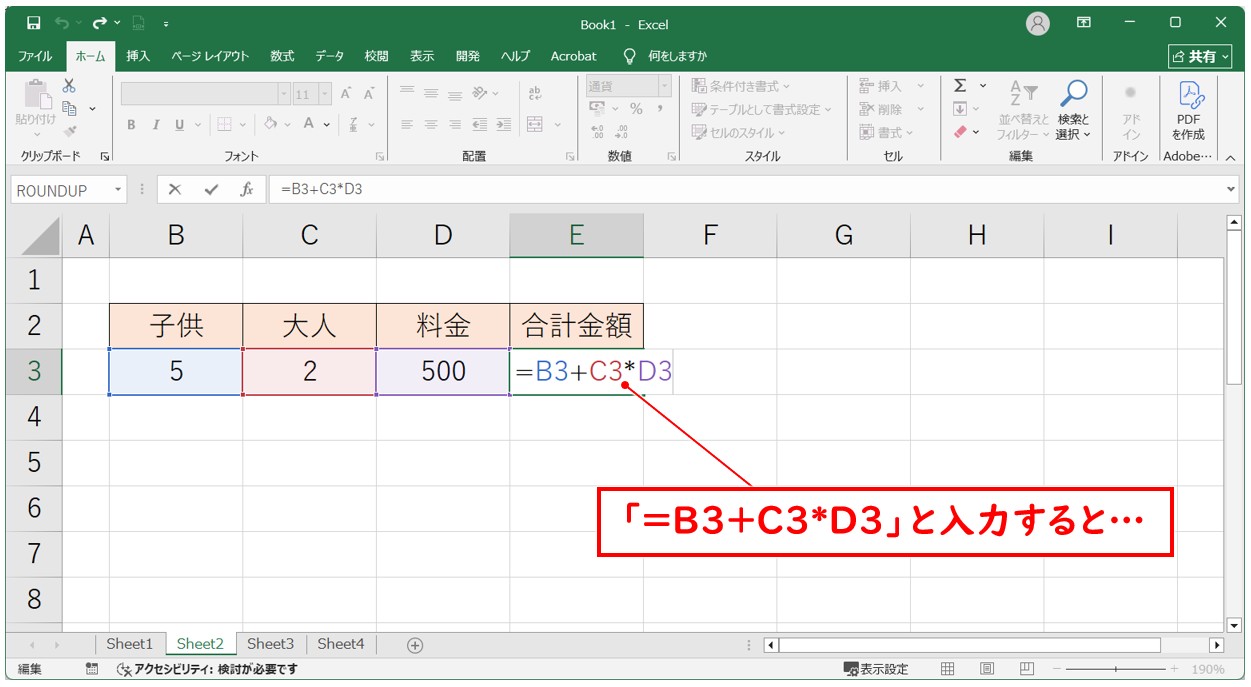The height and width of the screenshot is (687, 1251).
Task: Click the accessibility status アクセシビリティ message
Action: pyautogui.click(x=208, y=669)
